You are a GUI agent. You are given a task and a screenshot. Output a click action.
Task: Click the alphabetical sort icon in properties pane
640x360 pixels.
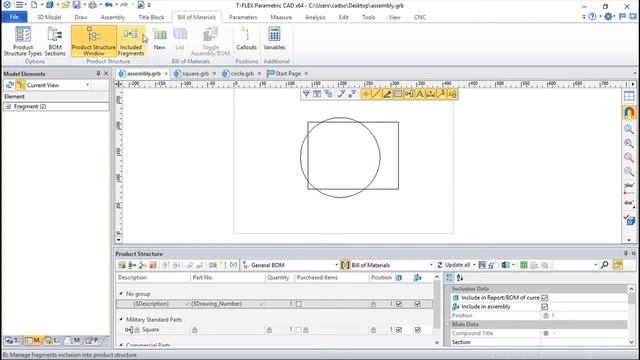point(460,278)
